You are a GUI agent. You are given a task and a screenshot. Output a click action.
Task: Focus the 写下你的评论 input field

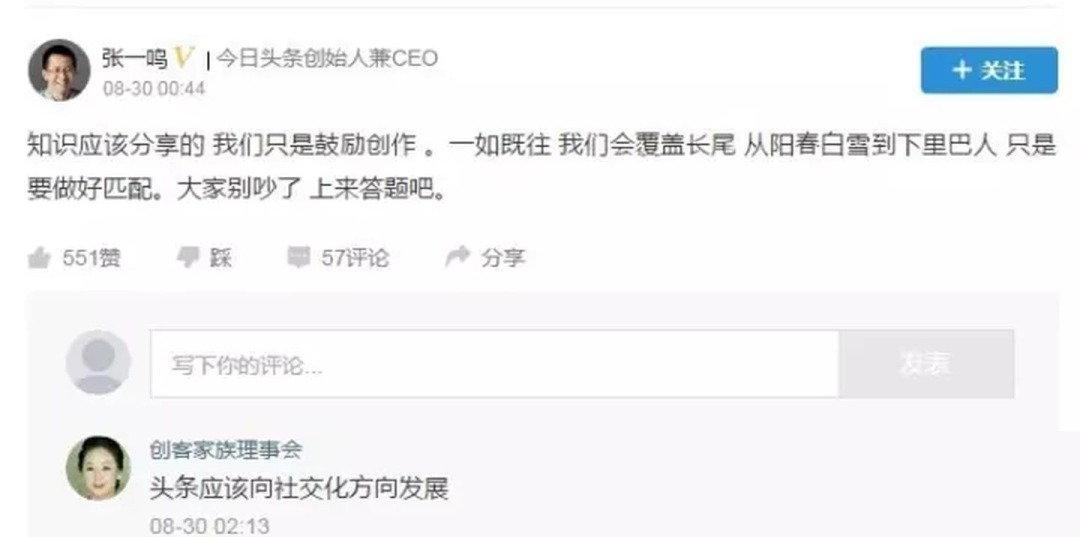coord(495,364)
